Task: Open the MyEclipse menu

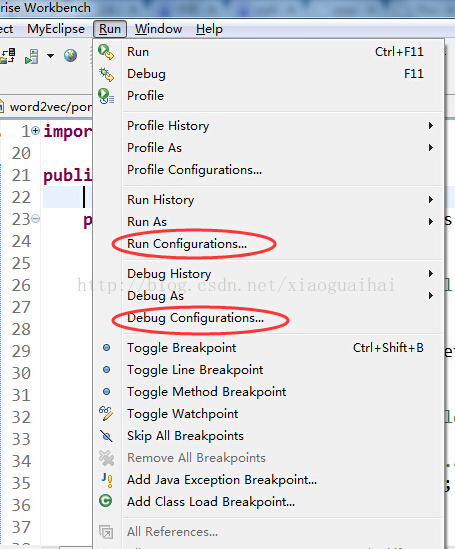Action: 56,29
